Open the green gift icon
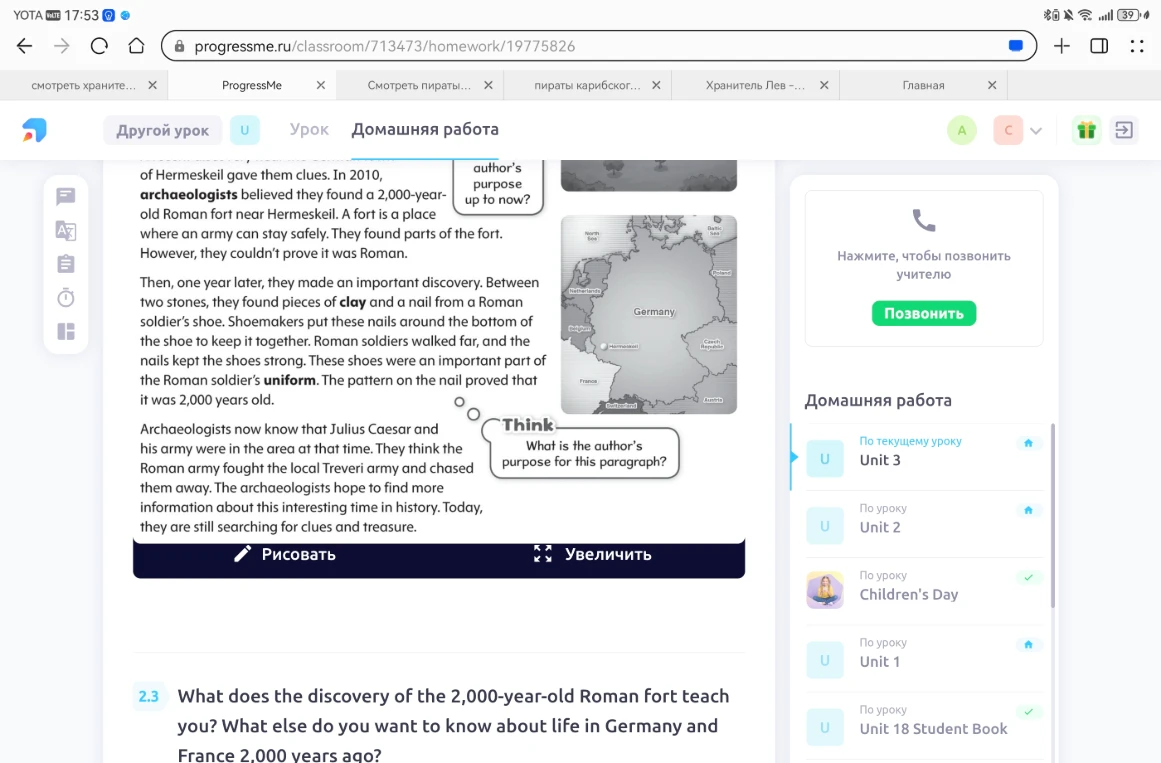The width and height of the screenshot is (1161, 763). point(1086,130)
